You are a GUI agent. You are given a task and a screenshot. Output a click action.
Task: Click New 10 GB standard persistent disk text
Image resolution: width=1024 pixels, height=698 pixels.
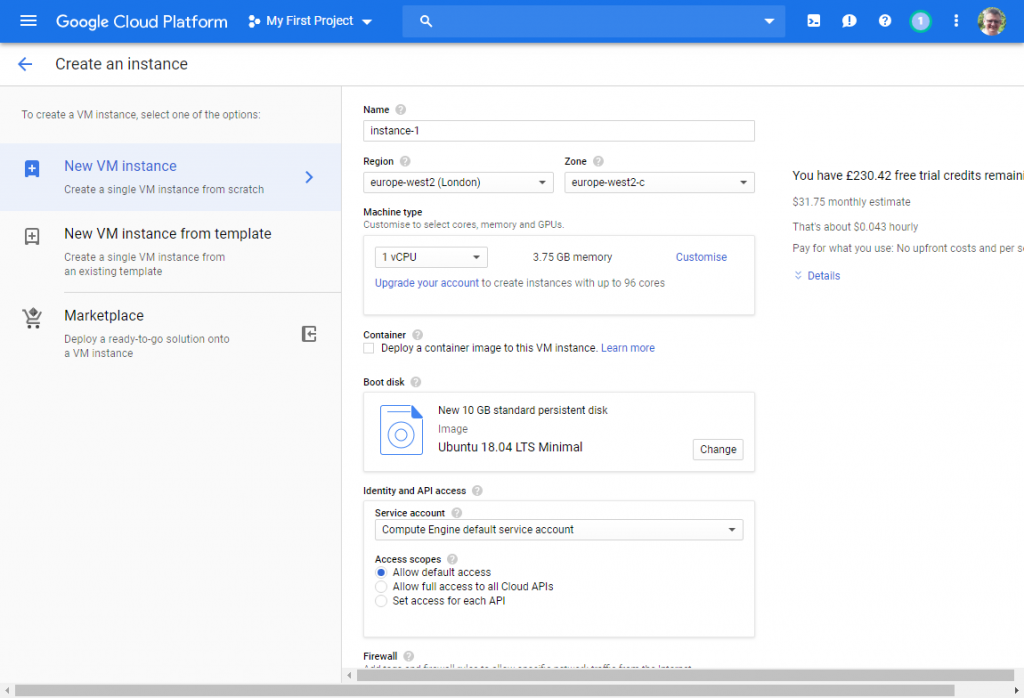click(522, 410)
